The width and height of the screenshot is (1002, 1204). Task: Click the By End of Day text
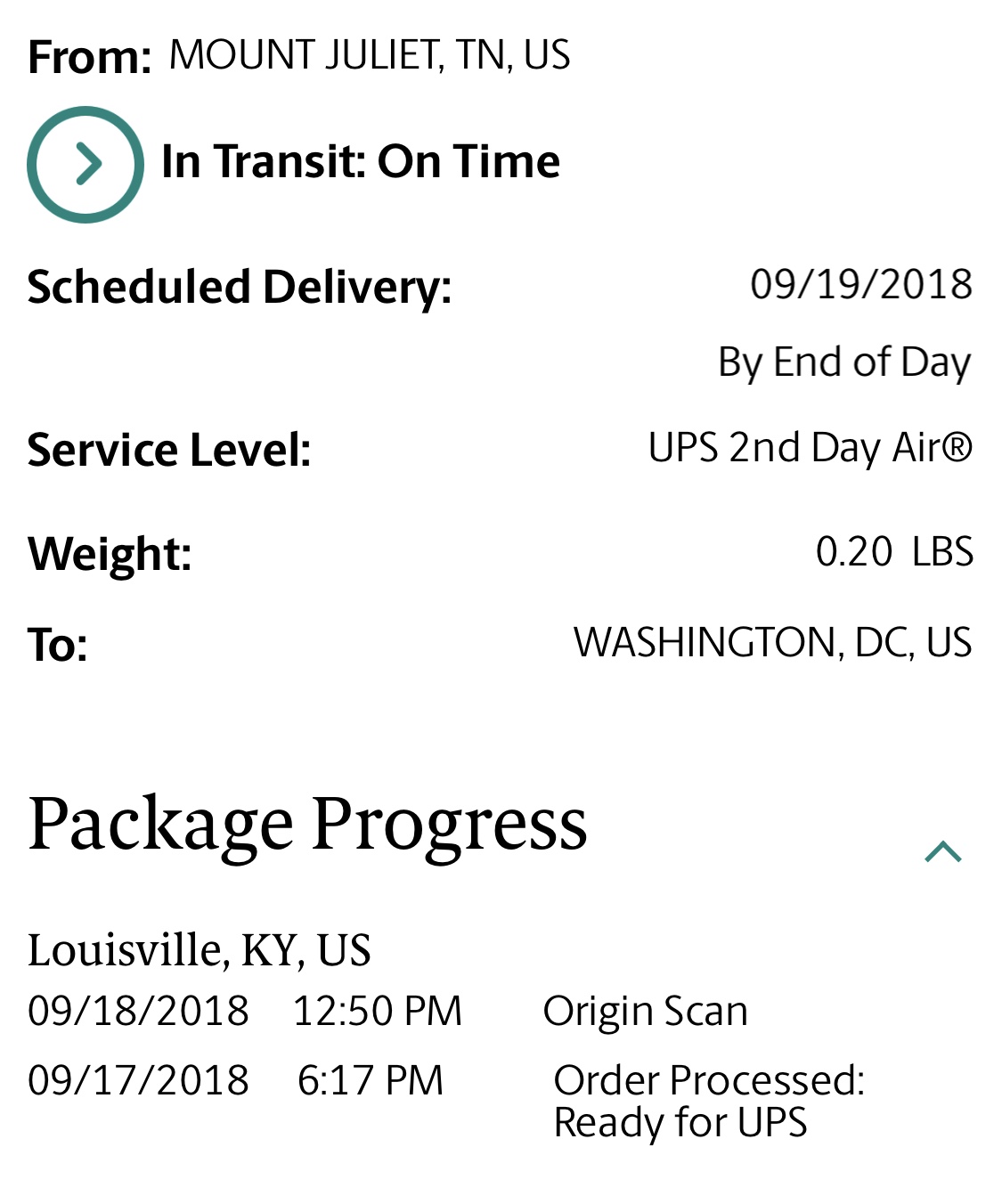tap(843, 362)
